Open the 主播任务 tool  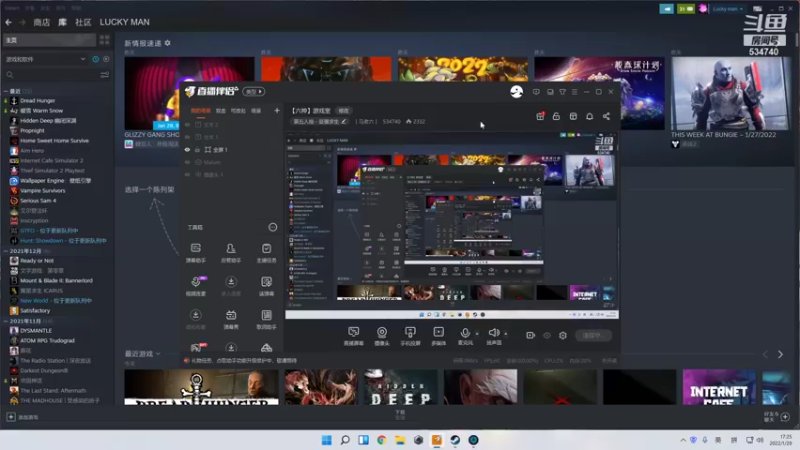click(266, 253)
